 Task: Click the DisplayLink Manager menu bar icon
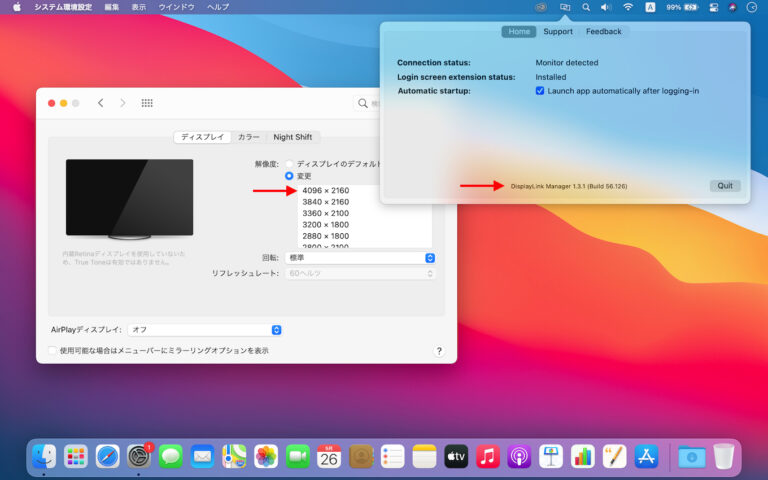tap(565, 7)
